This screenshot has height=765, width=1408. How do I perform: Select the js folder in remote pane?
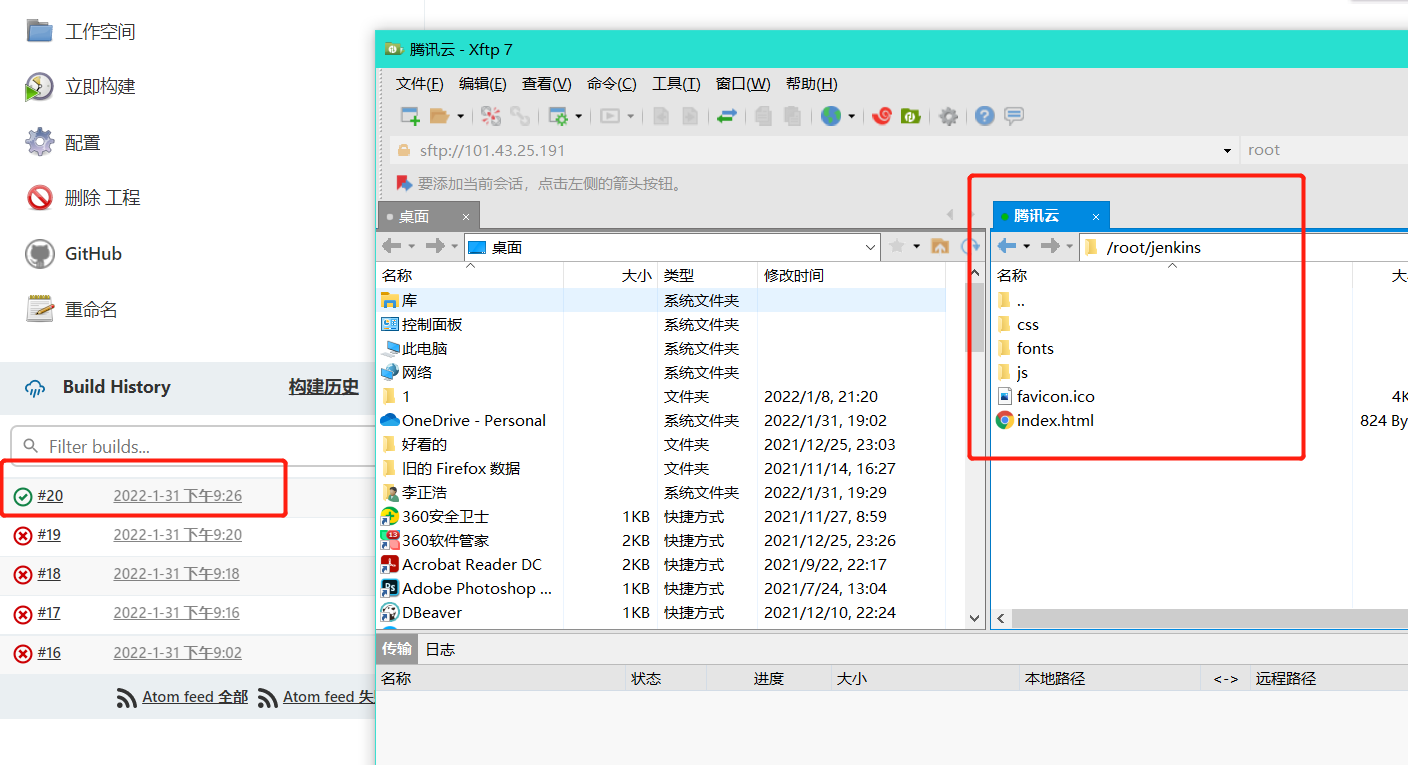pos(1022,372)
